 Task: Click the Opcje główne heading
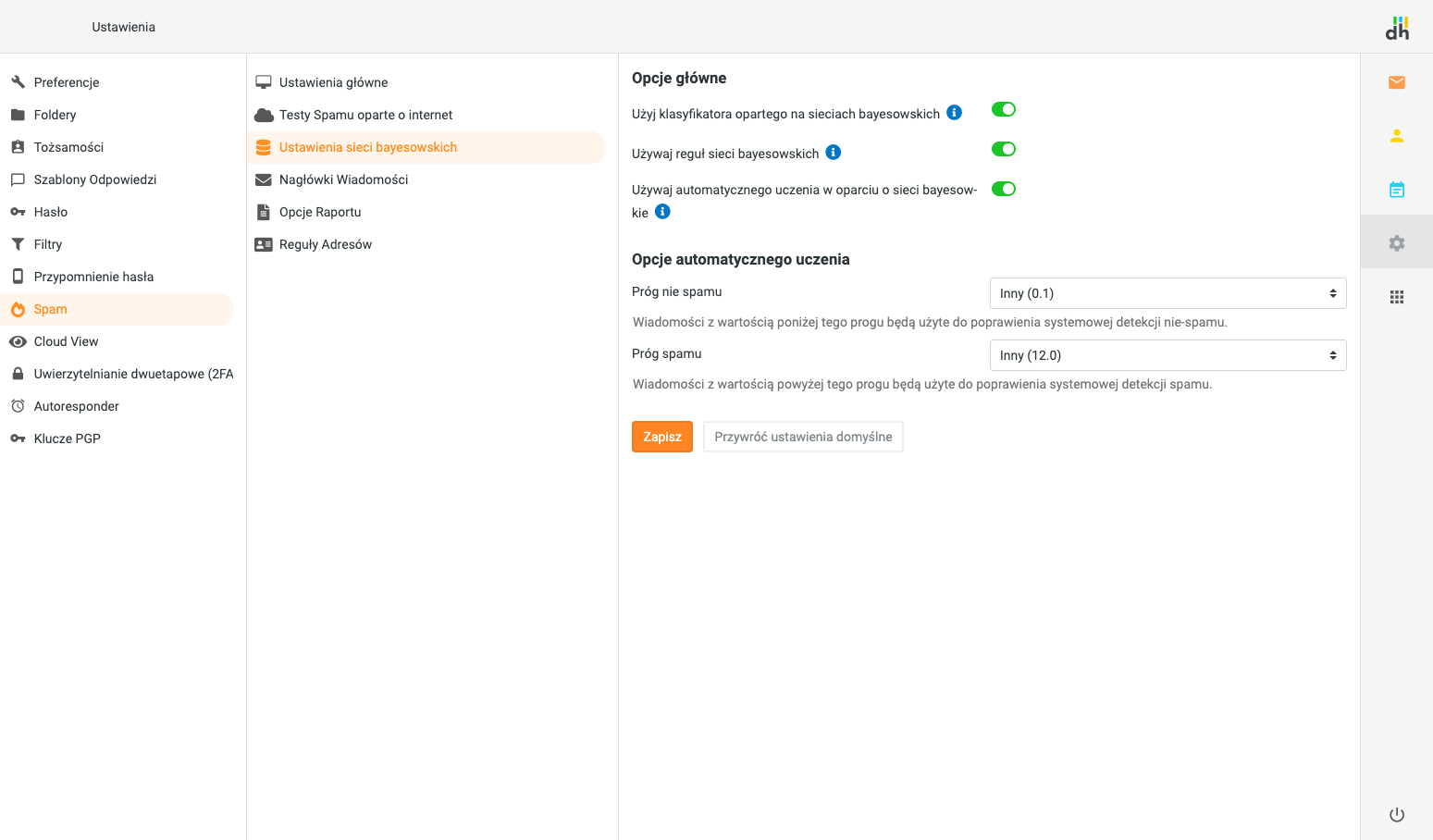(x=679, y=78)
